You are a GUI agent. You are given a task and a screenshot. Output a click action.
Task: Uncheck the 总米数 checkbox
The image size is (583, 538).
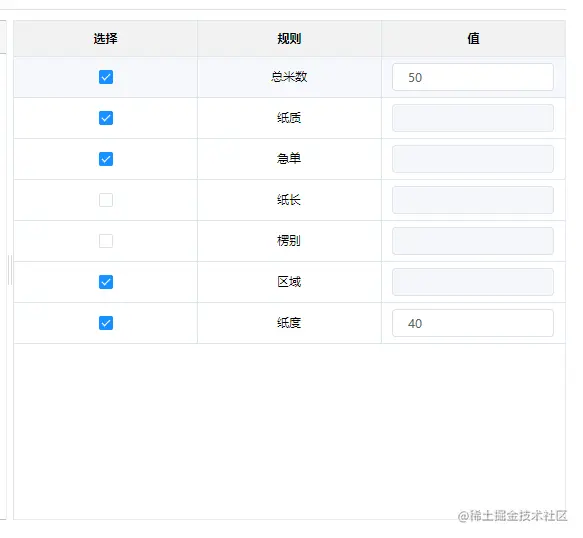[x=106, y=77]
